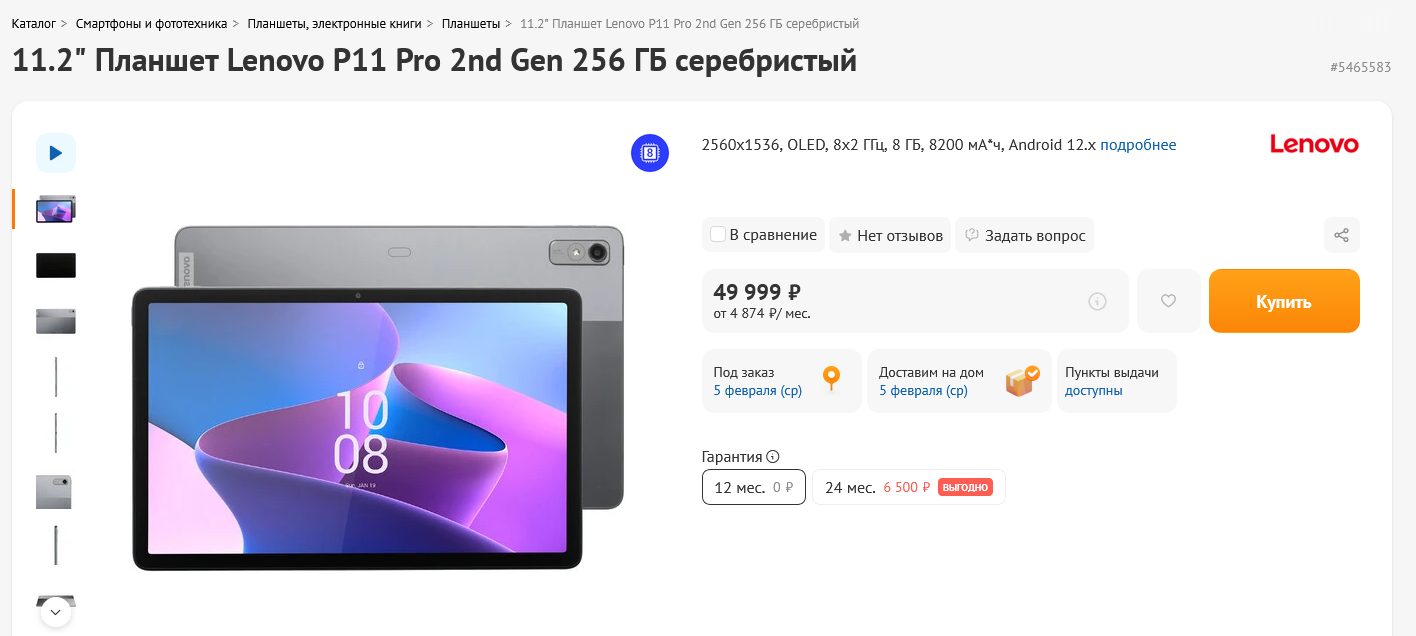Select the 24 мес. warranty option
This screenshot has width=1416, height=636.
click(909, 487)
